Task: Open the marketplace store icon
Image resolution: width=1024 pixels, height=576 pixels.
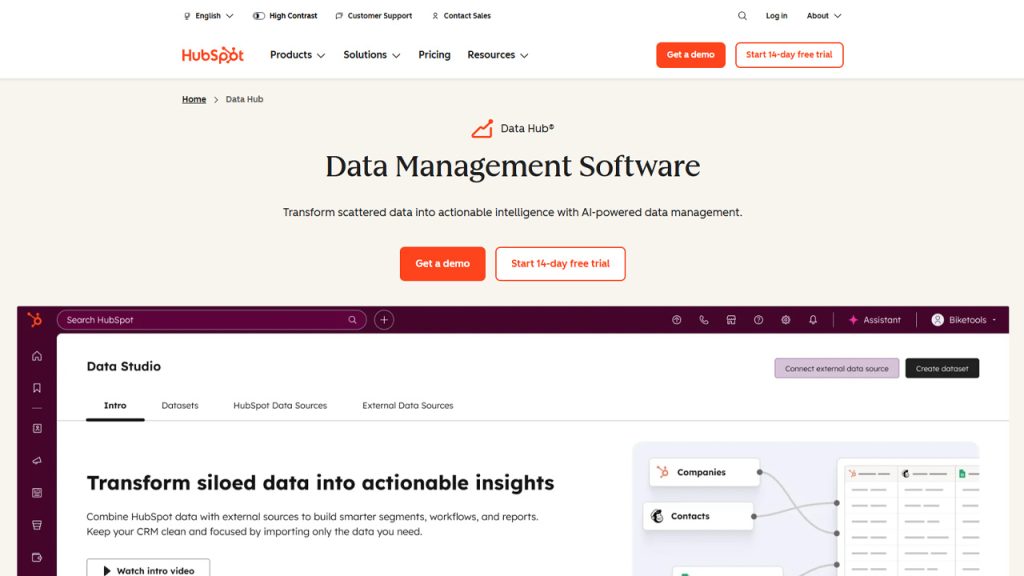Action: pos(731,320)
